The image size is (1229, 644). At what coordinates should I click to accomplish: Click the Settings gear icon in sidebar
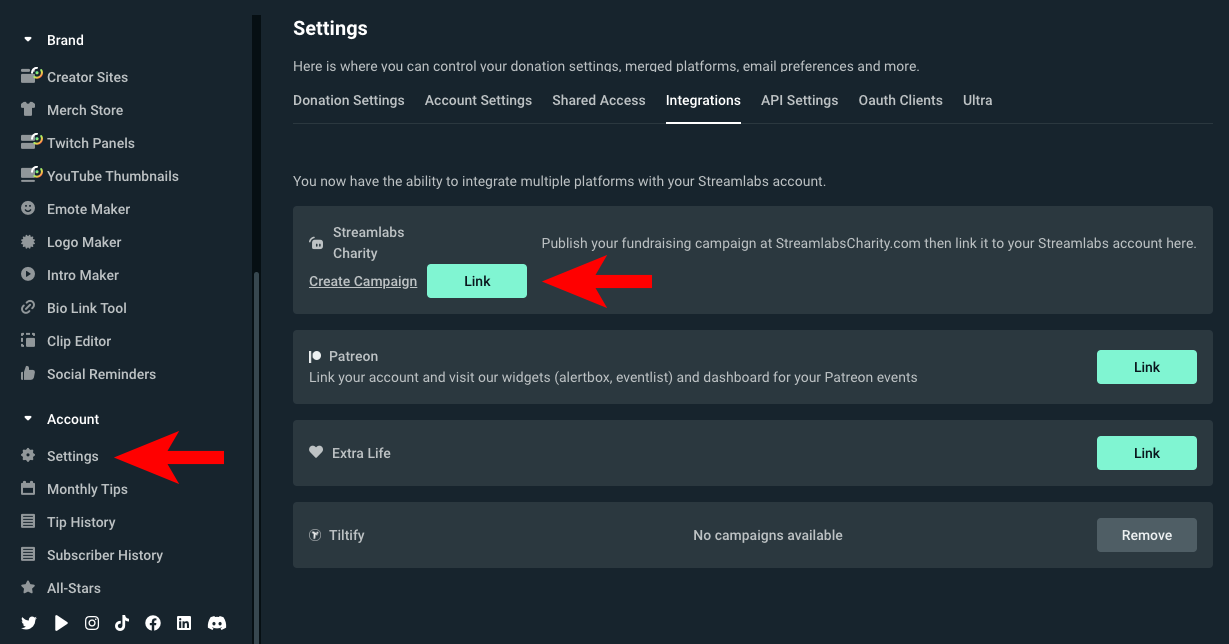[x=28, y=456]
